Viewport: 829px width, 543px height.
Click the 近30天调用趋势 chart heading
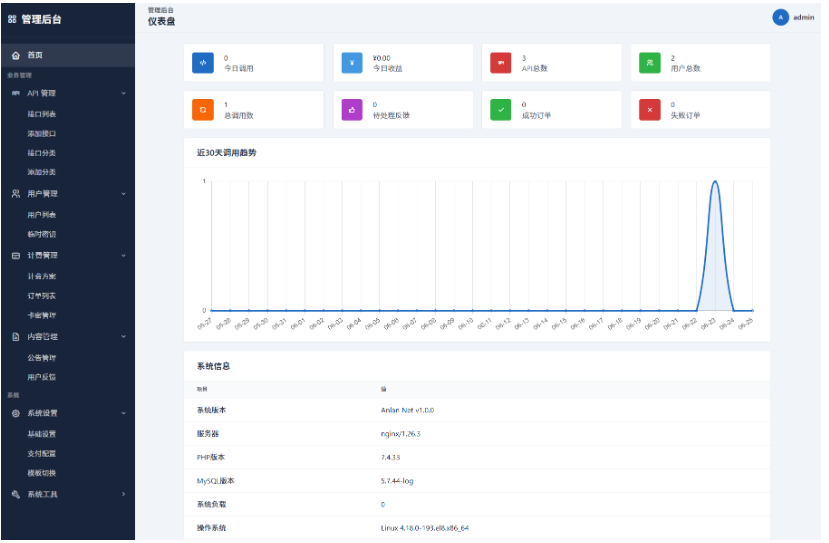tap(226, 153)
